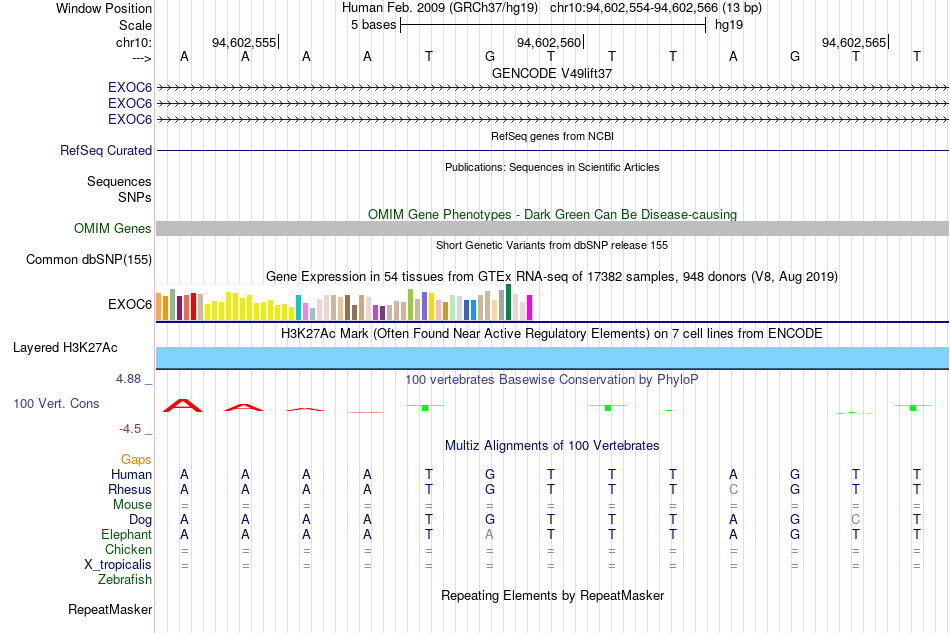The image size is (950, 633).
Task: Click the top EXOC6 transcript label
Action: (130, 87)
